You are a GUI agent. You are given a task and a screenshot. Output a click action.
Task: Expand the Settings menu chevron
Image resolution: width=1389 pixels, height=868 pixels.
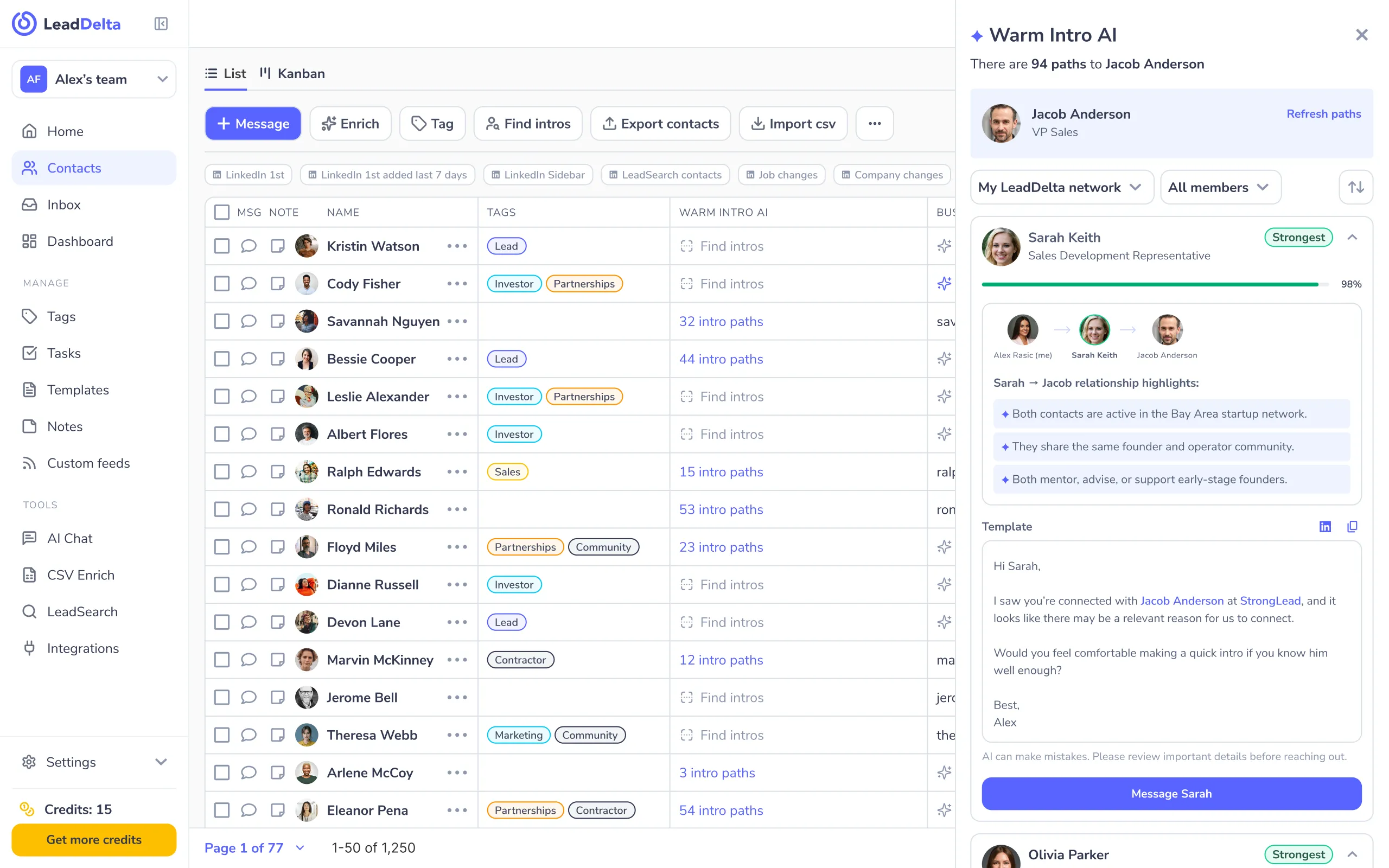point(161,762)
